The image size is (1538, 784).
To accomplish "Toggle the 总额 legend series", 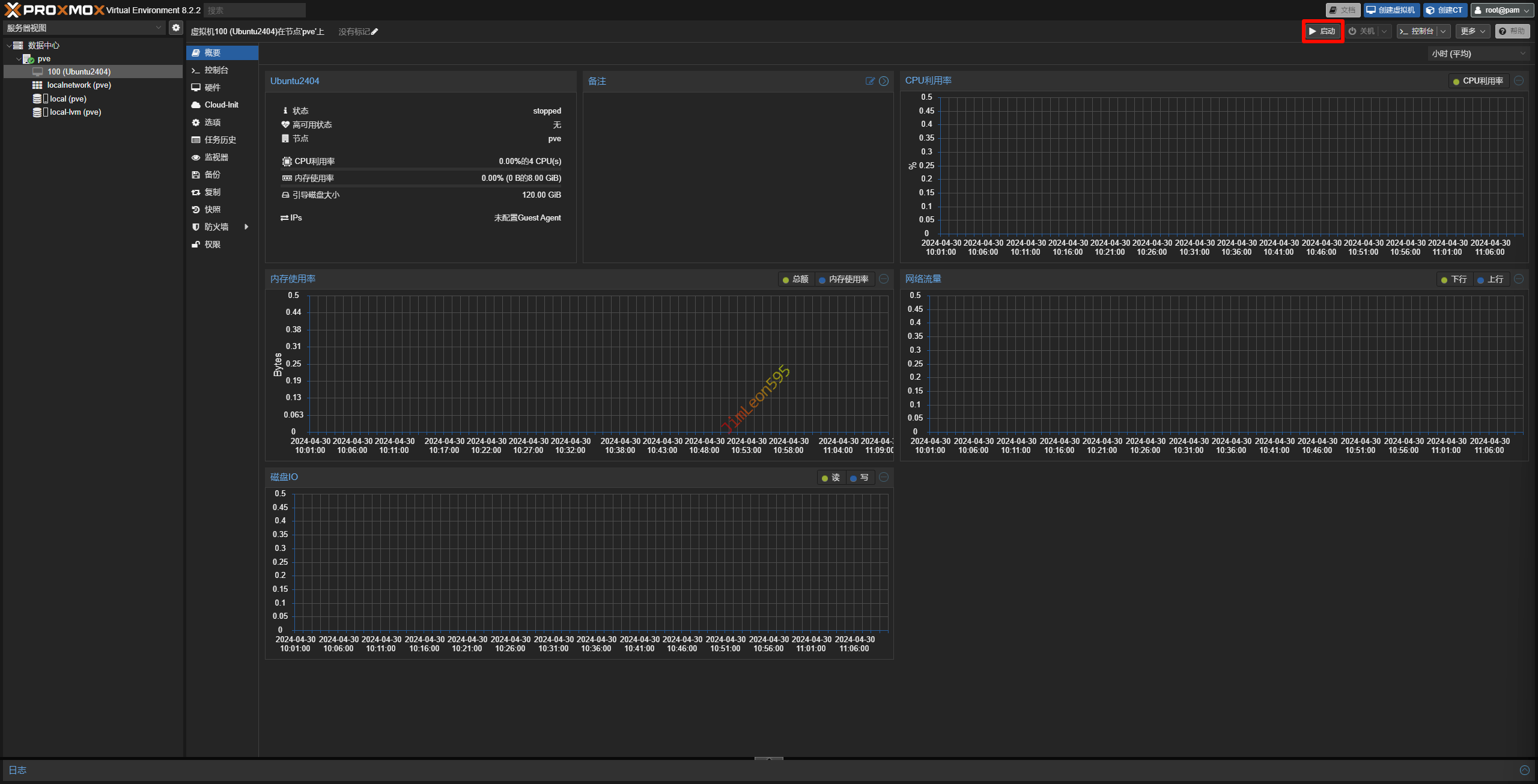I will (x=795, y=279).
